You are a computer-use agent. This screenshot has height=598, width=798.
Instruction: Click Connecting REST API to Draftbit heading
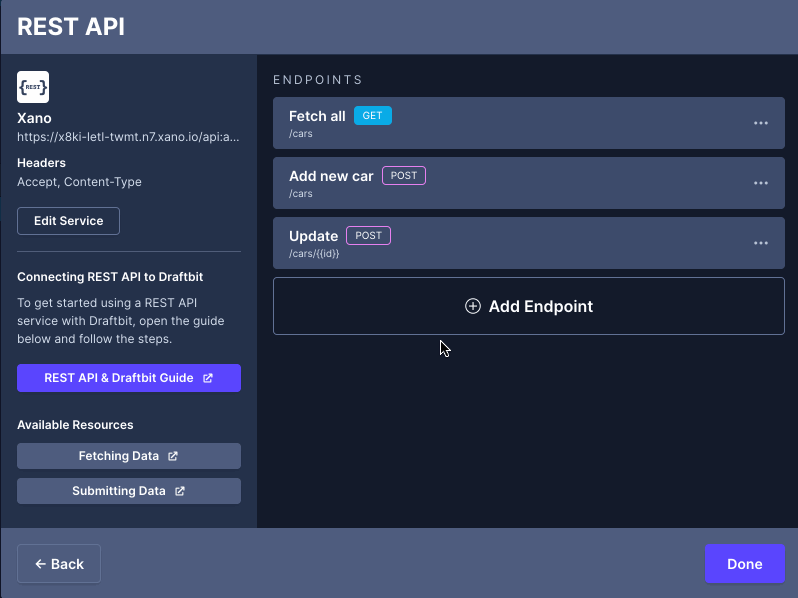point(110,277)
